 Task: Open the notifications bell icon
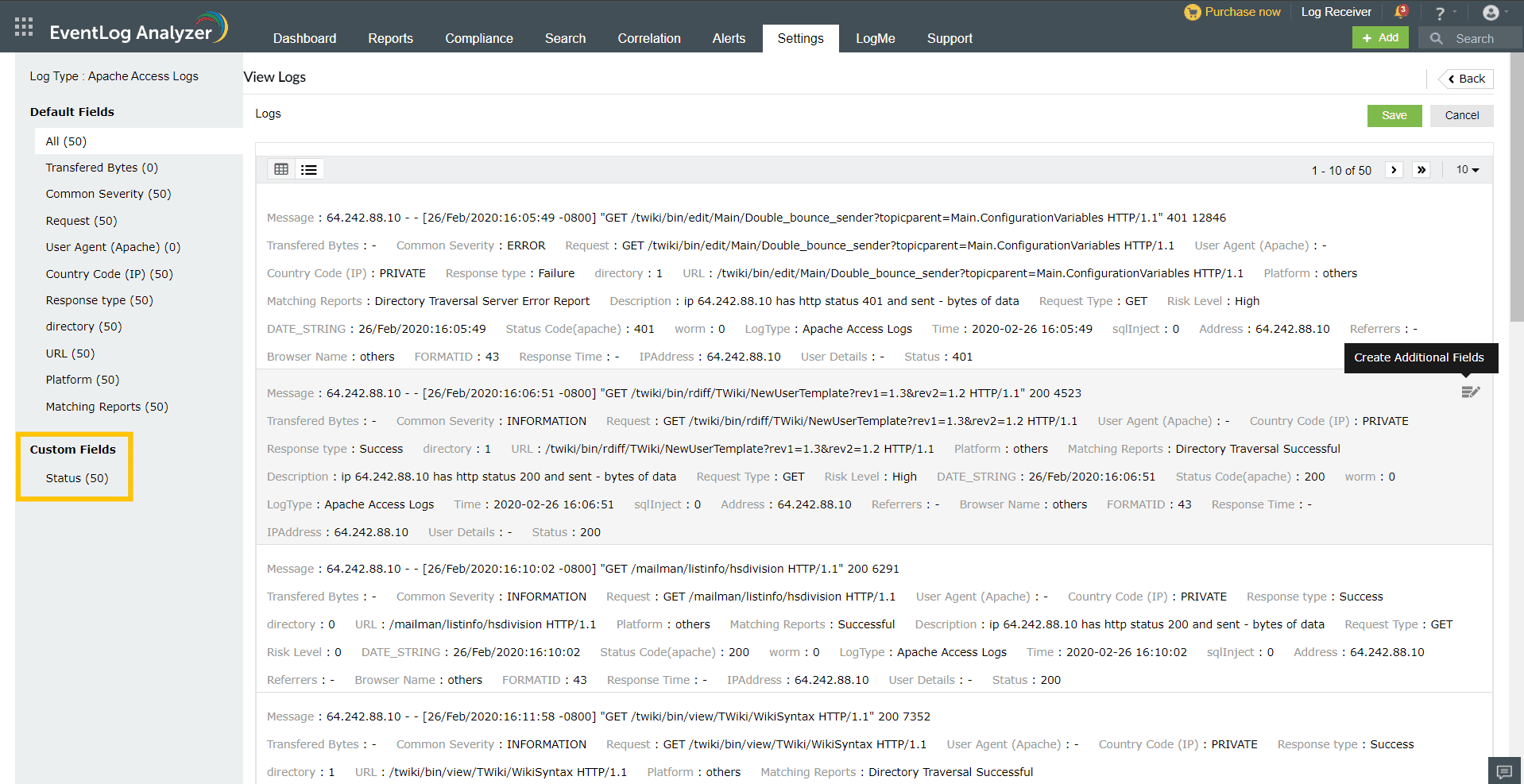(x=1401, y=12)
